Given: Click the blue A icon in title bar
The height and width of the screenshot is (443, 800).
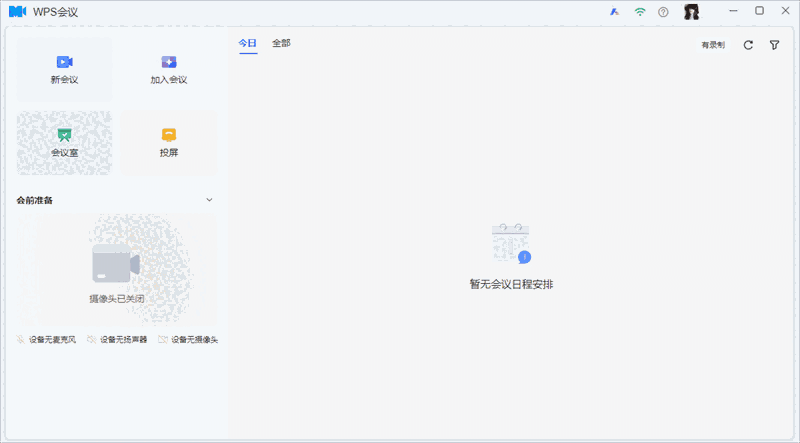Looking at the screenshot, I should pyautogui.click(x=615, y=12).
